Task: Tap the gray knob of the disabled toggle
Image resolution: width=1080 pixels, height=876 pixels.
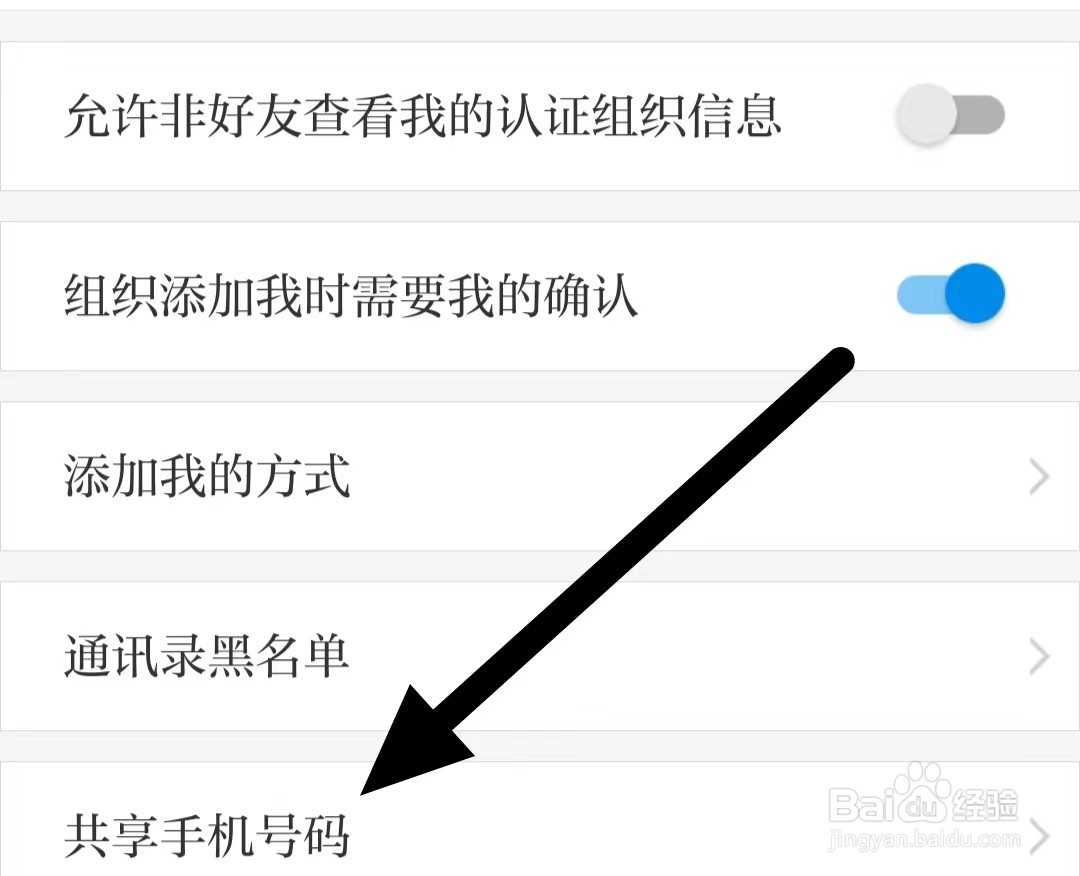Action: [926, 115]
